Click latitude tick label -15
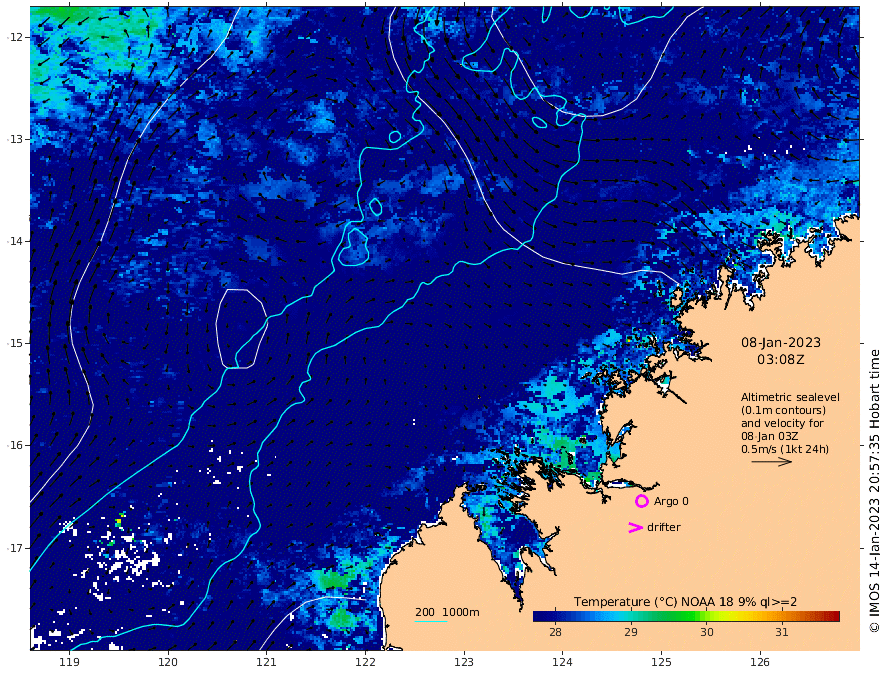This screenshot has height=680, width=880. [x=15, y=343]
